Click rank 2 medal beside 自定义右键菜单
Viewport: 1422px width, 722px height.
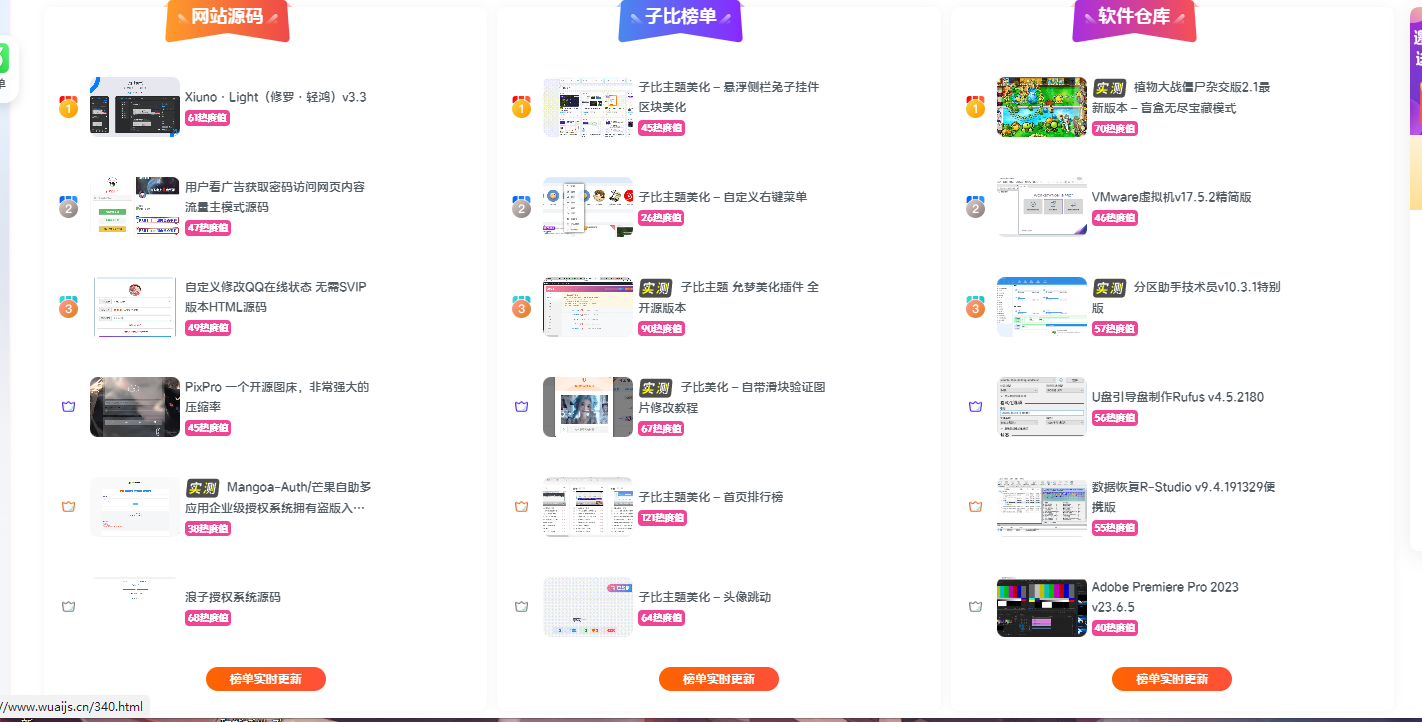(x=521, y=207)
